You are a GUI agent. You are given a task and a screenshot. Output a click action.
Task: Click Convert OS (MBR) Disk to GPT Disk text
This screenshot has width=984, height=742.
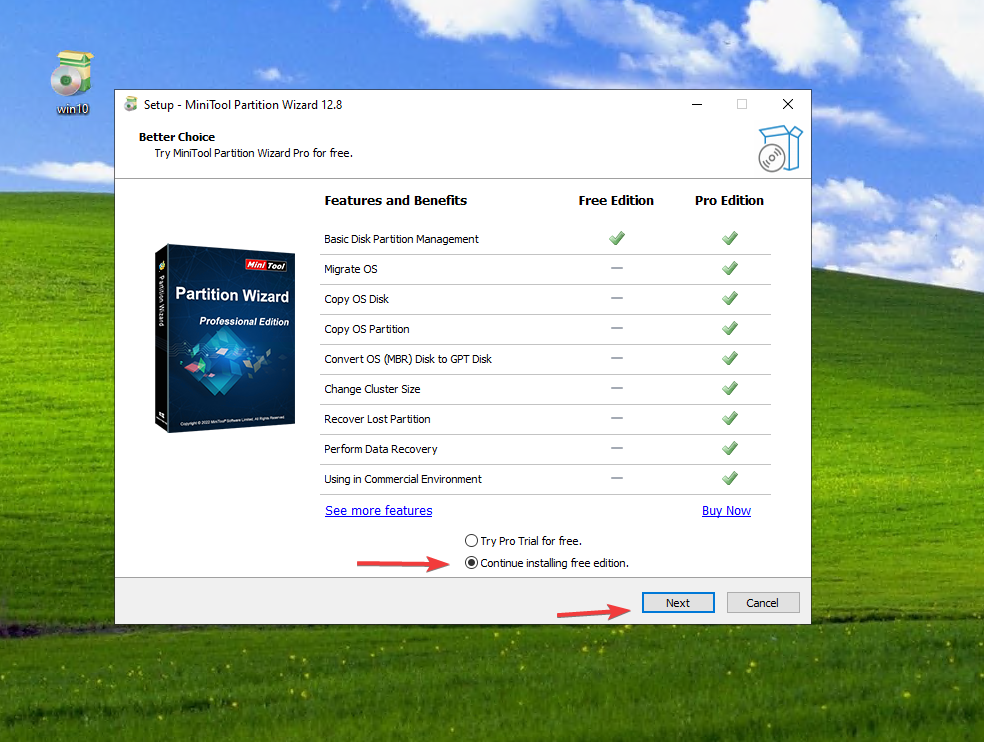point(408,359)
